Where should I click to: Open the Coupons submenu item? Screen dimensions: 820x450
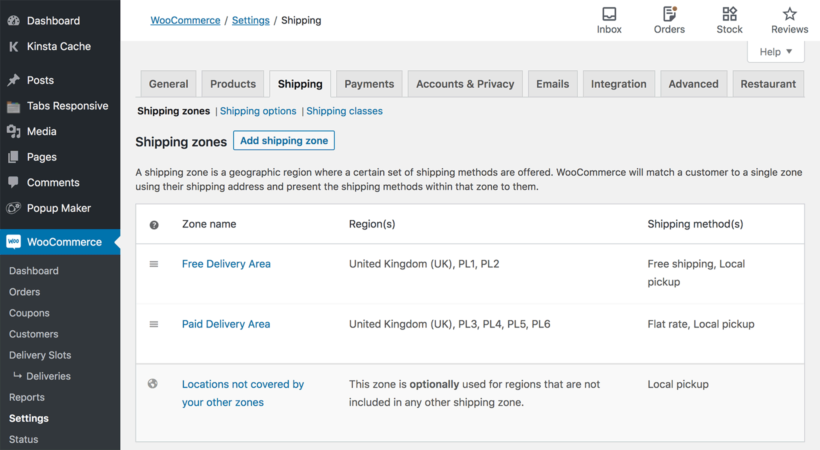(x=29, y=313)
